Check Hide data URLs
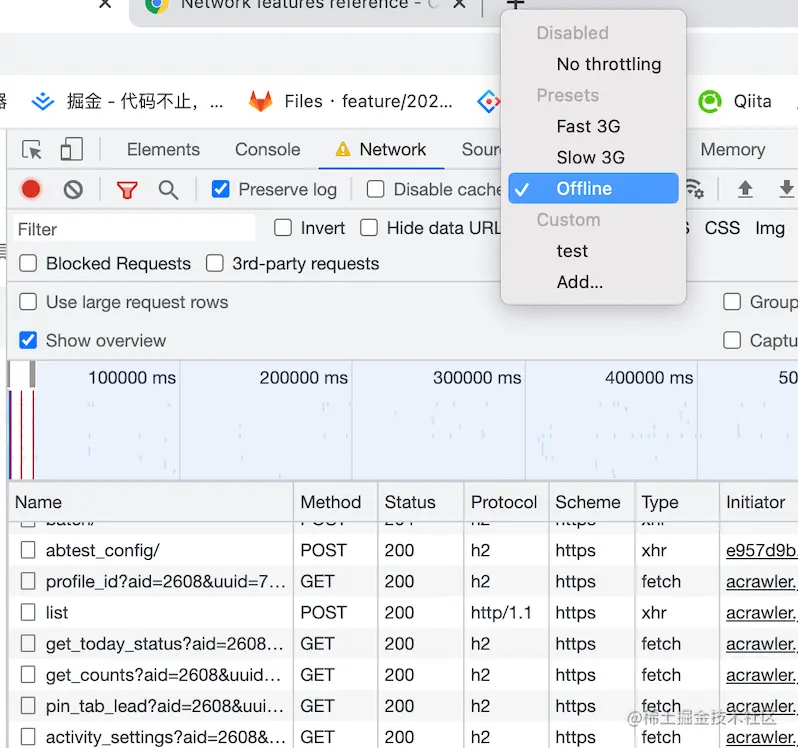Image resolution: width=798 pixels, height=748 pixels. (x=368, y=227)
